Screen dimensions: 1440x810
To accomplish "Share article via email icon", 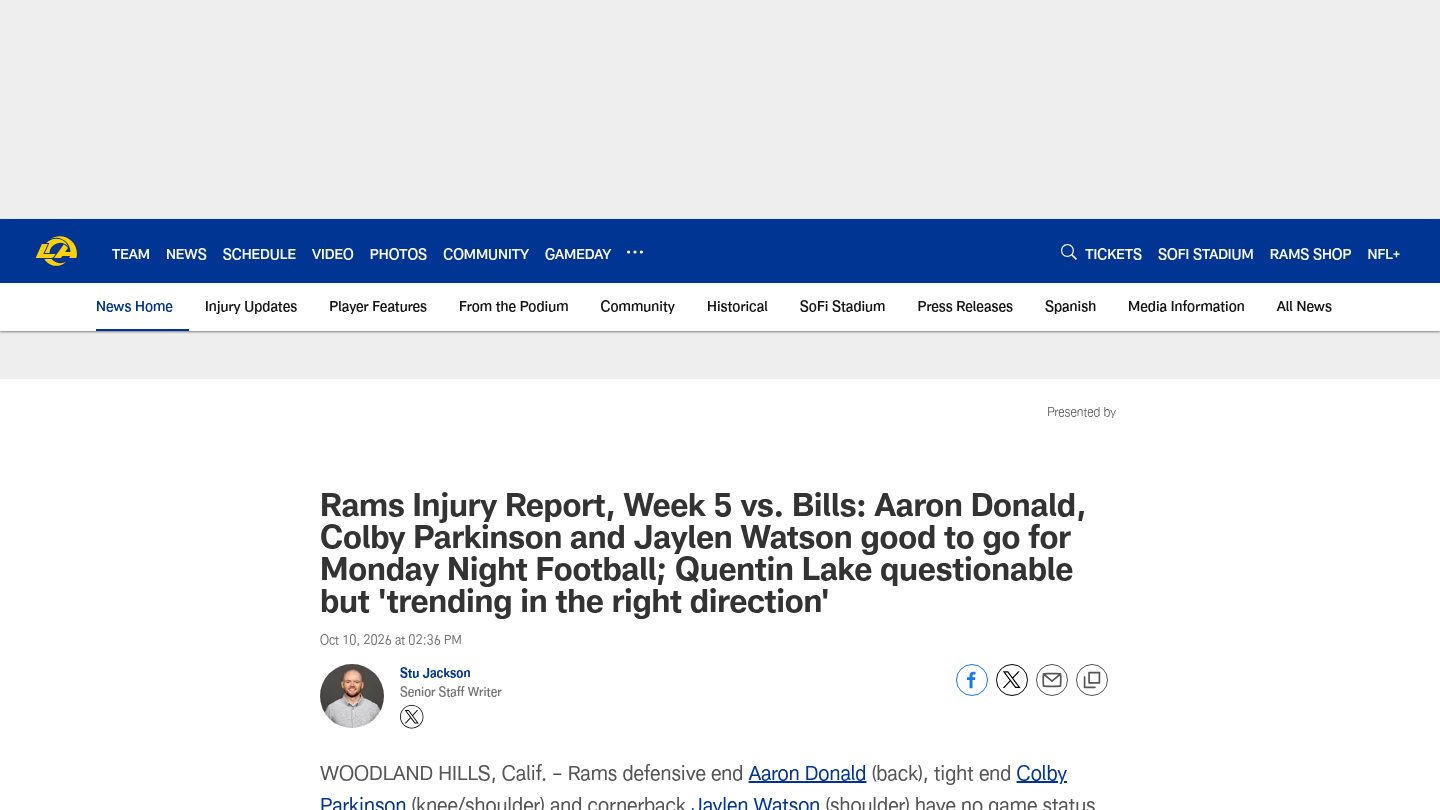I will 1052,680.
